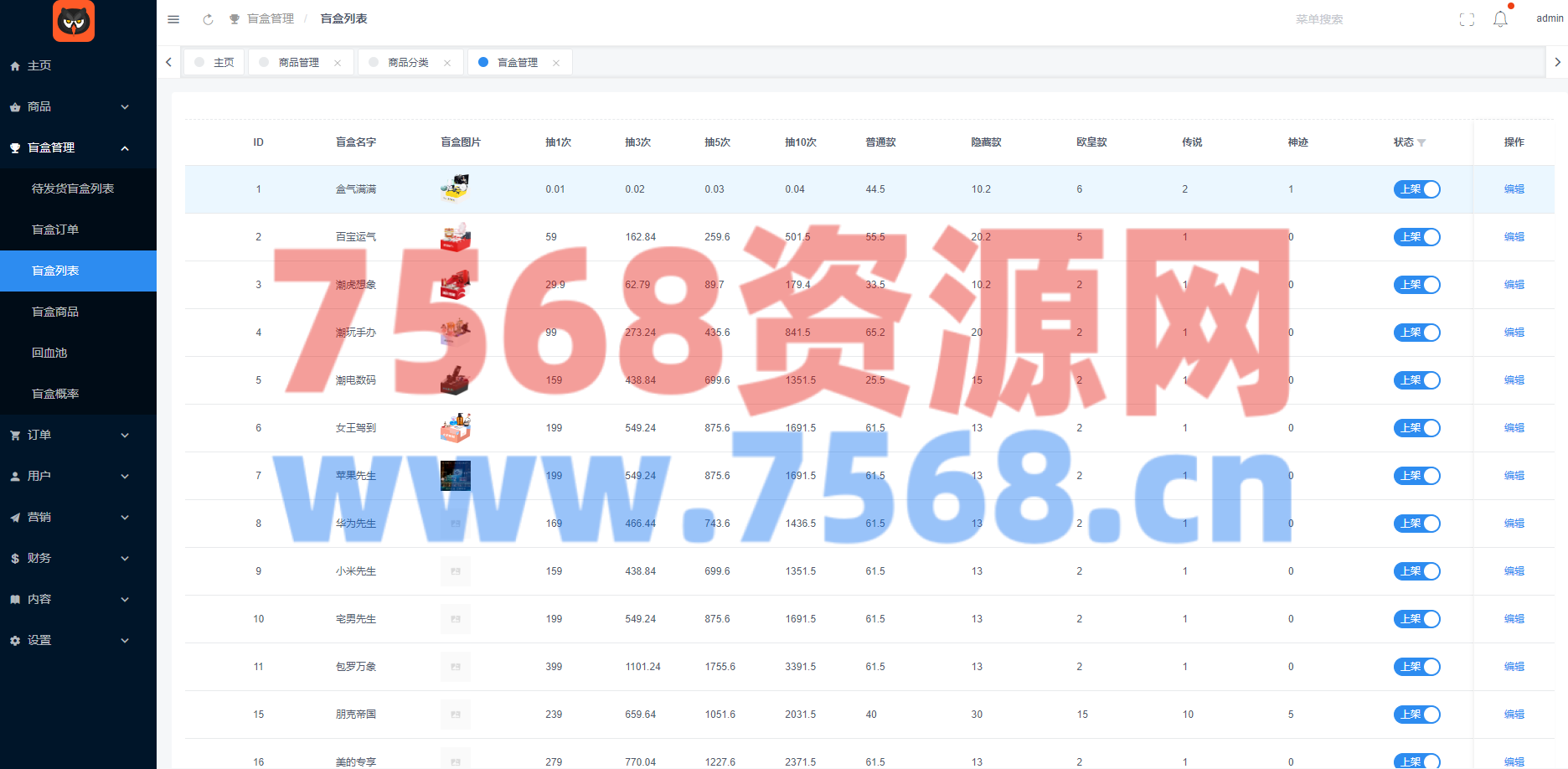The width and height of the screenshot is (1568, 769).
Task: Toggle fullscreen mode icon
Action: [1467, 19]
